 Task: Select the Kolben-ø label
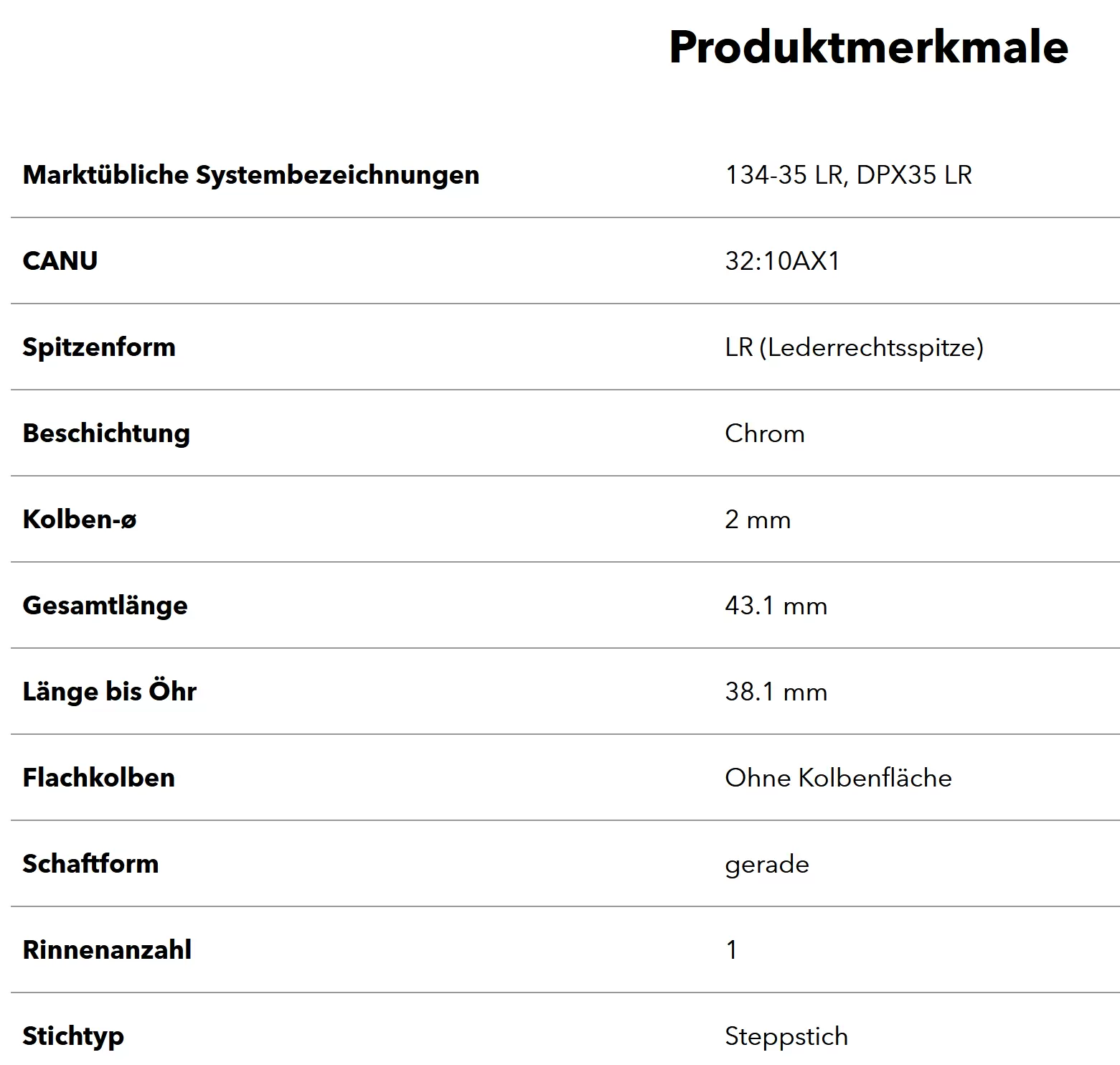80,519
